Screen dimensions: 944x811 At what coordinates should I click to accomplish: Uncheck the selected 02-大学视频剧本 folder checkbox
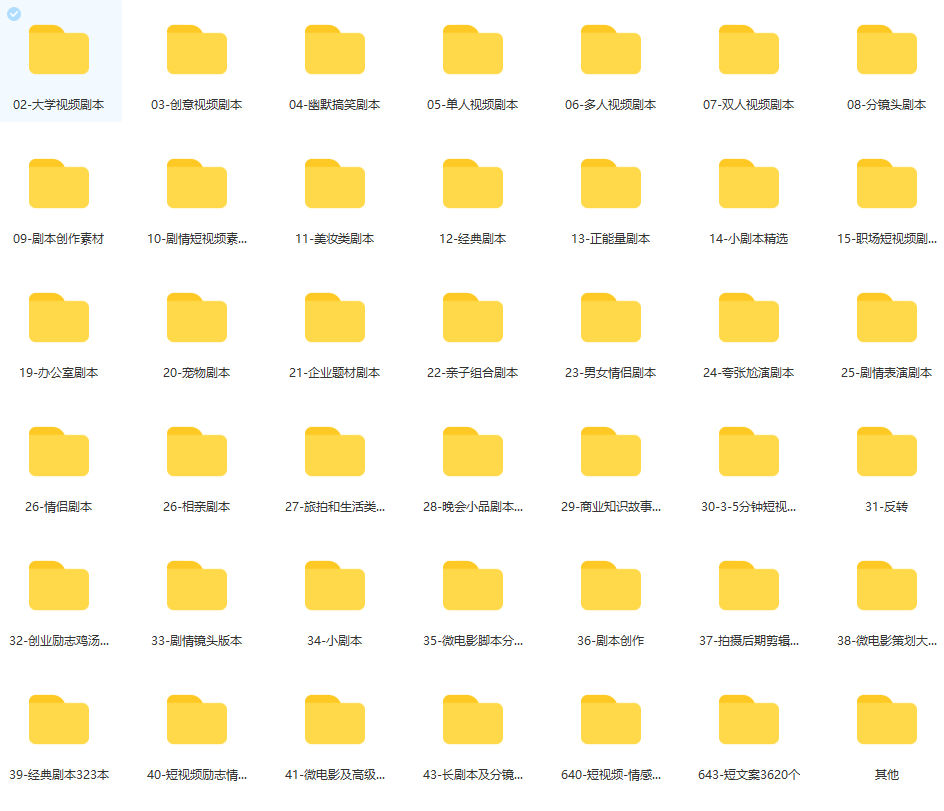pos(14,14)
